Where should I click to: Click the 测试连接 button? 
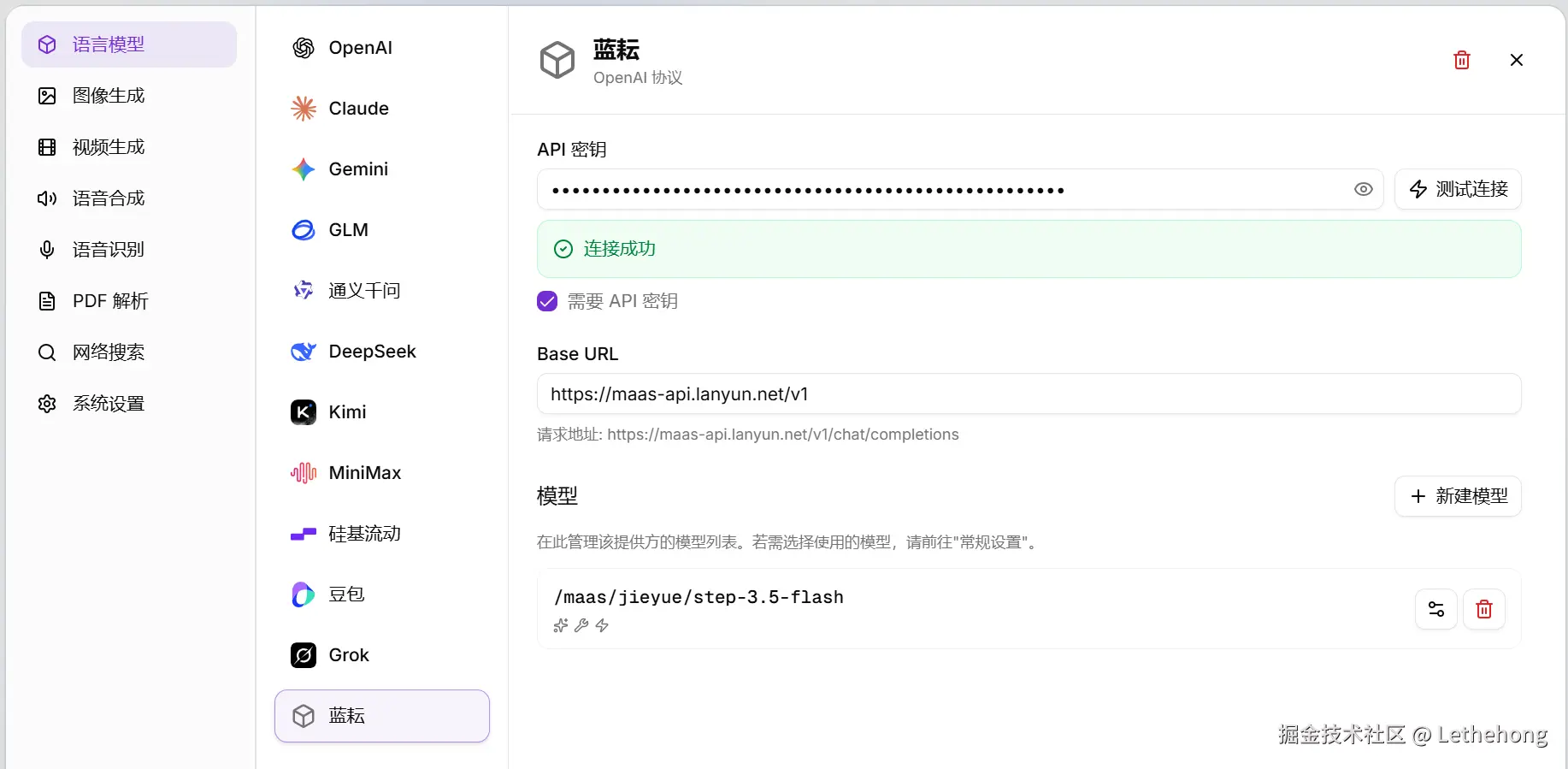coord(1458,189)
